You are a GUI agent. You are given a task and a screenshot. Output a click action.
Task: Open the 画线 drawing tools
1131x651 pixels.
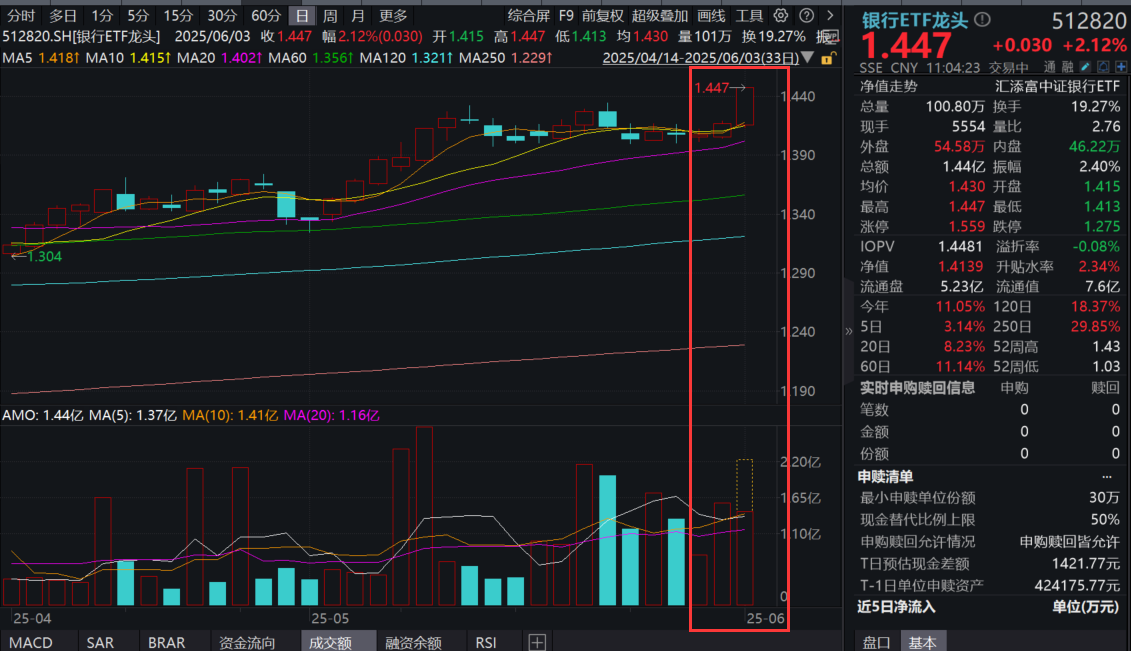point(711,15)
